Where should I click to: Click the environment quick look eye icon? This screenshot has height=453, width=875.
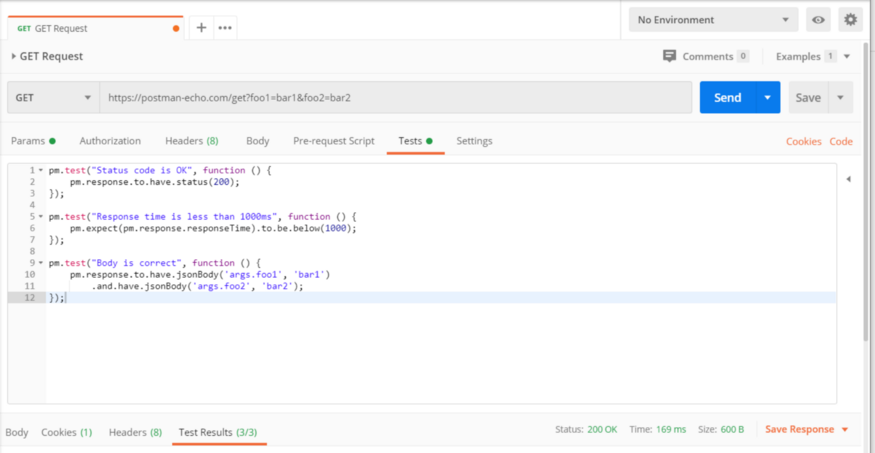point(818,20)
